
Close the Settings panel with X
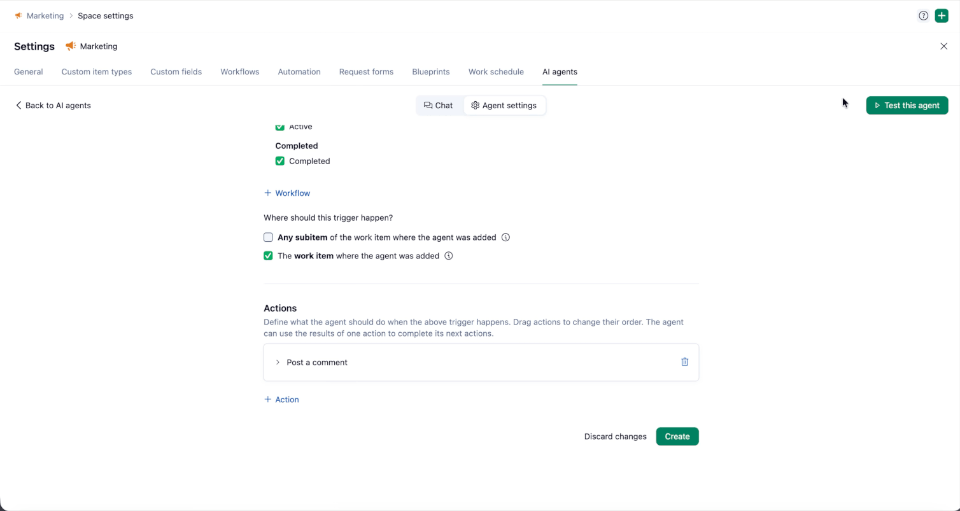tap(943, 47)
